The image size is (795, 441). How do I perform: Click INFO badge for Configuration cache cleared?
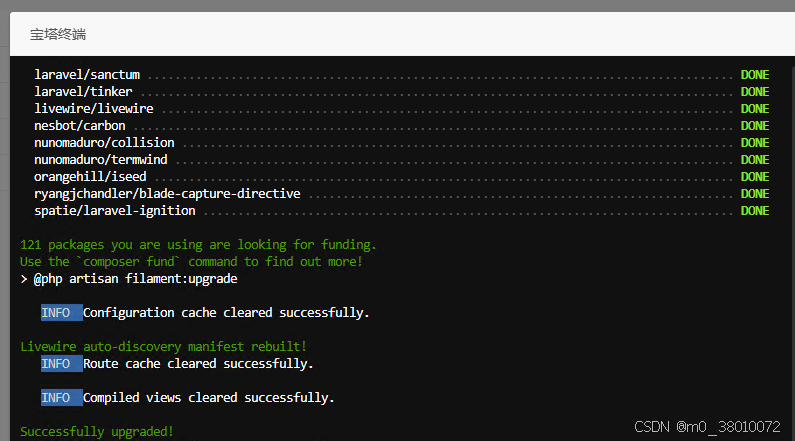61,313
